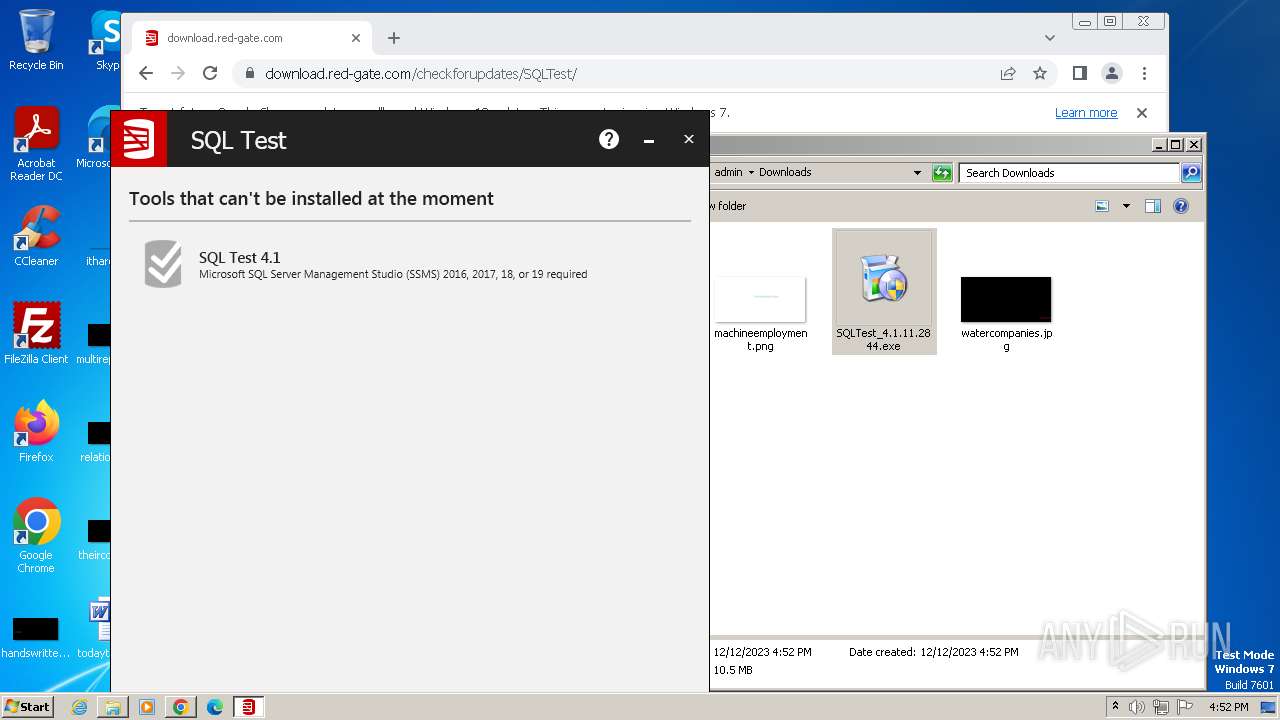Open Acrobat Reader DC desktop icon
Screen dimensions: 1280x720
(36, 144)
